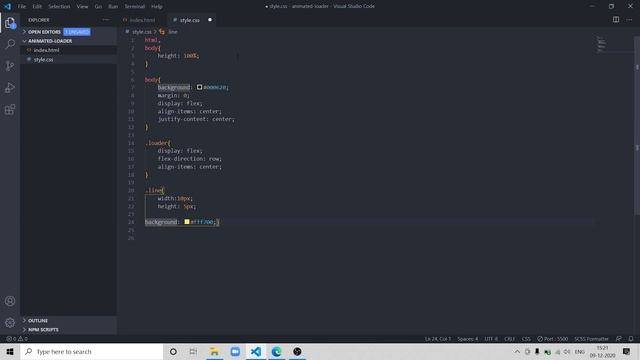Open Zoom app from taskbar
Image resolution: width=640 pixels, height=360 pixels.
(235, 351)
